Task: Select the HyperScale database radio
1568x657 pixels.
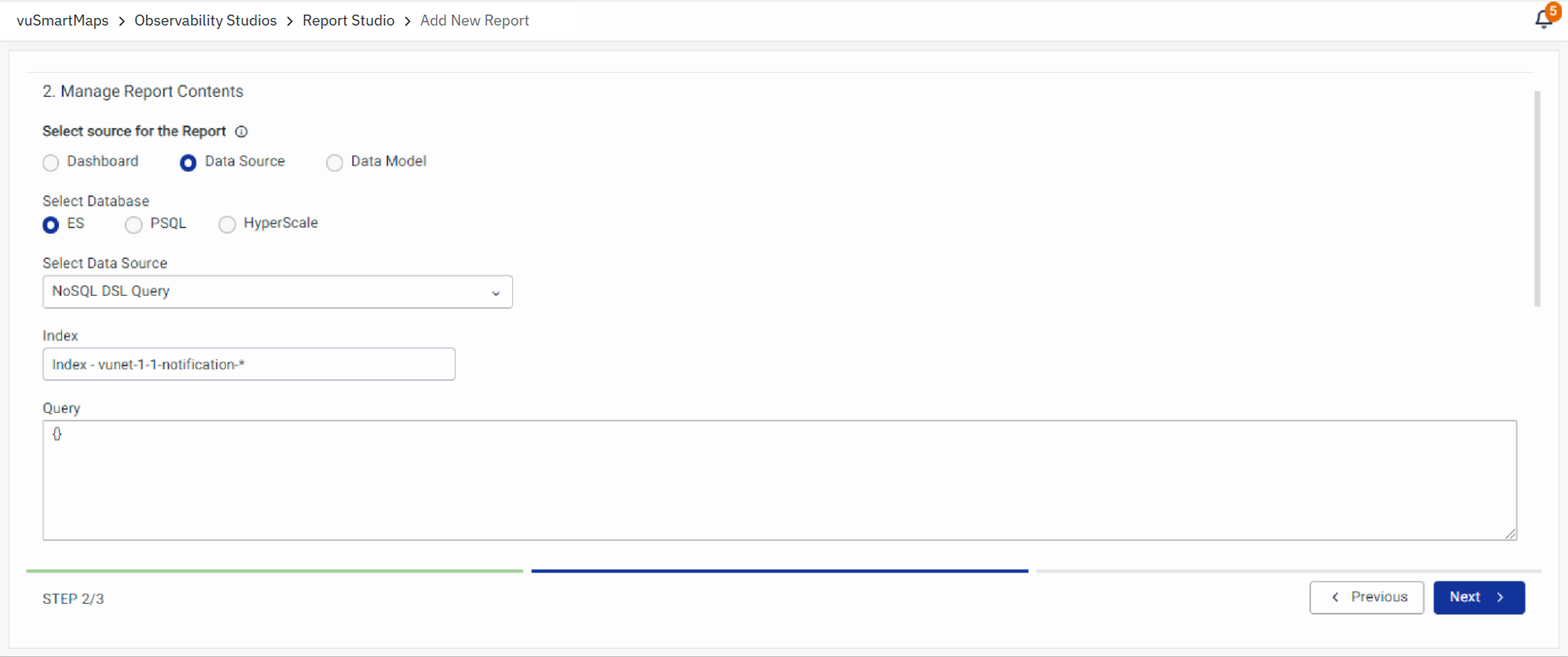Action: tap(227, 224)
